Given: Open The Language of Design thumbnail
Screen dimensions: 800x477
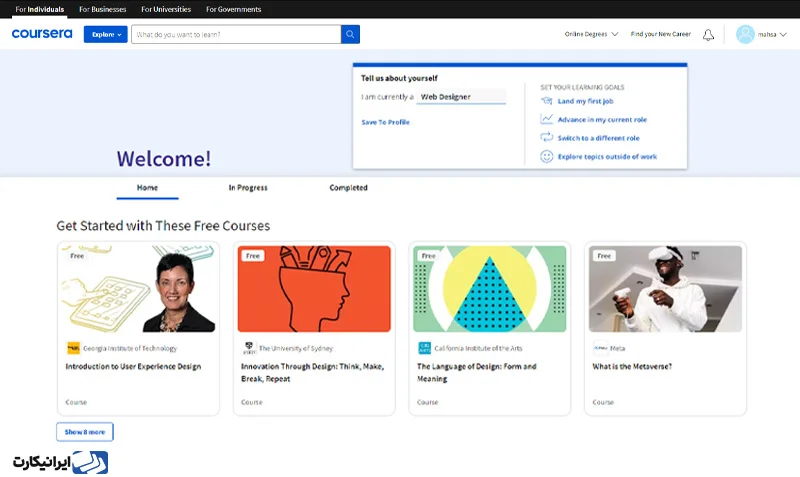Looking at the screenshot, I should point(489,289).
